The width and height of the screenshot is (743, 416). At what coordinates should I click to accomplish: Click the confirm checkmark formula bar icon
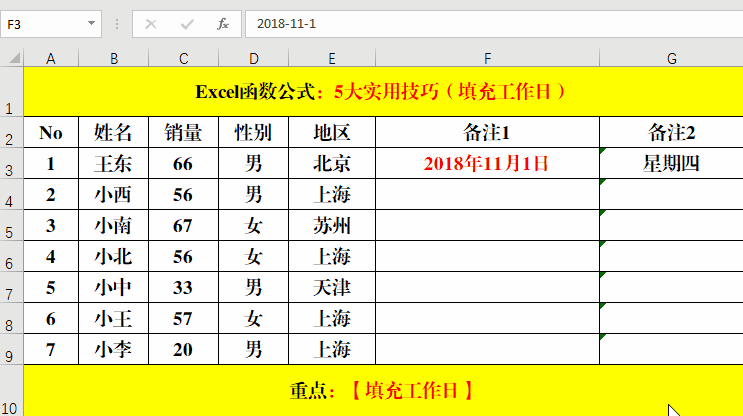(187, 24)
